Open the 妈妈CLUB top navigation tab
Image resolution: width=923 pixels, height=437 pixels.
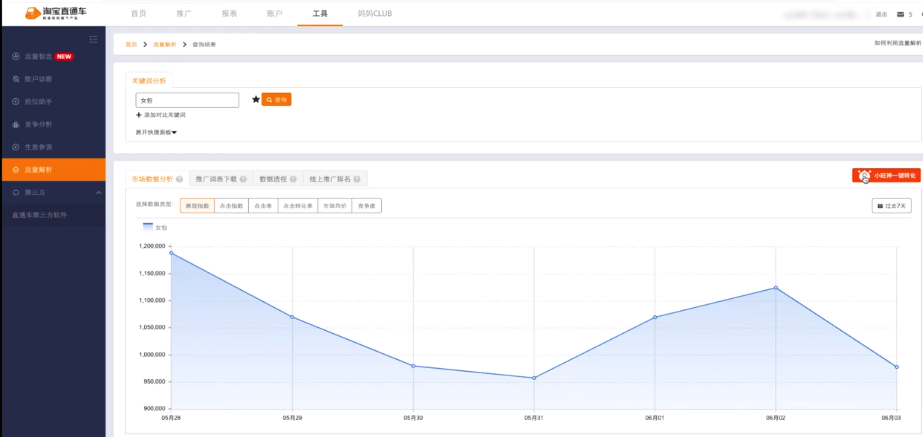click(x=374, y=14)
